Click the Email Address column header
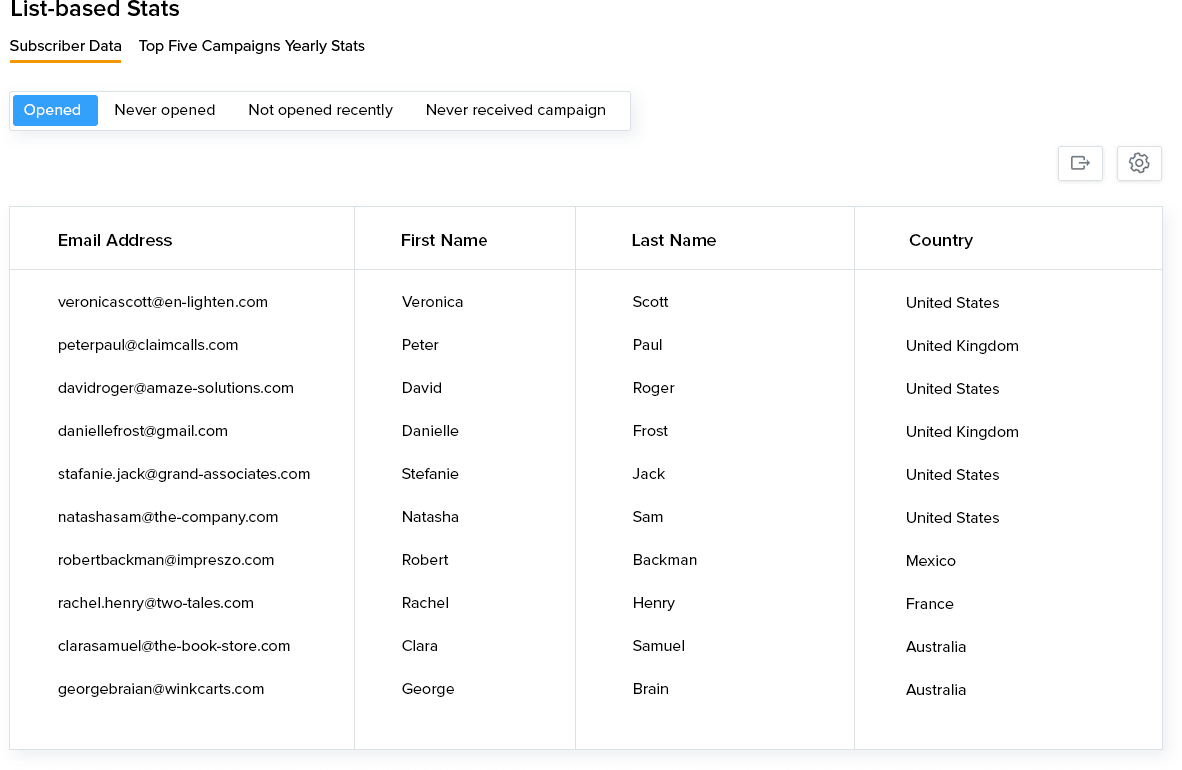 115,240
